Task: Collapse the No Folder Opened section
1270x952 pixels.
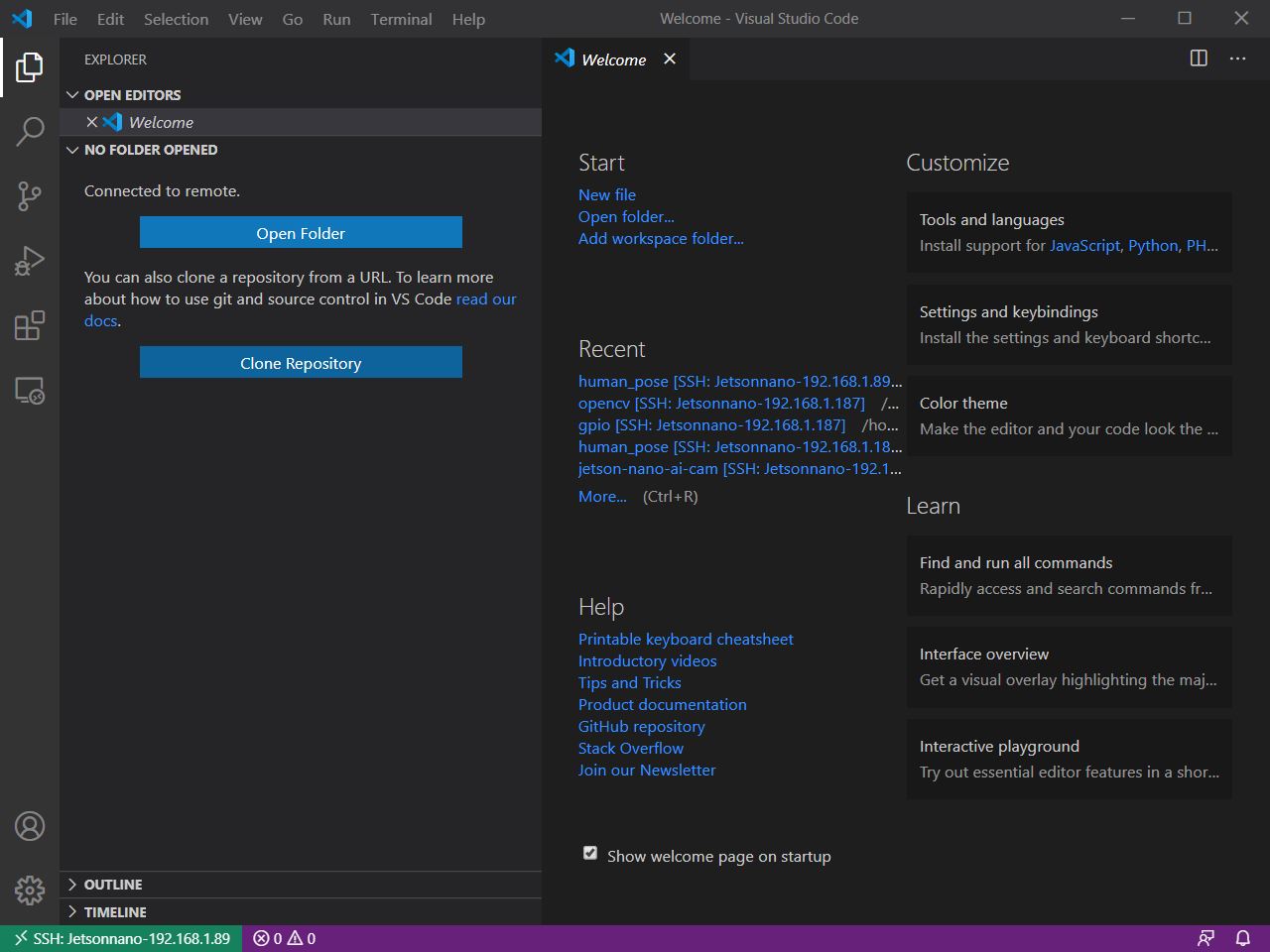Action: pos(301,150)
